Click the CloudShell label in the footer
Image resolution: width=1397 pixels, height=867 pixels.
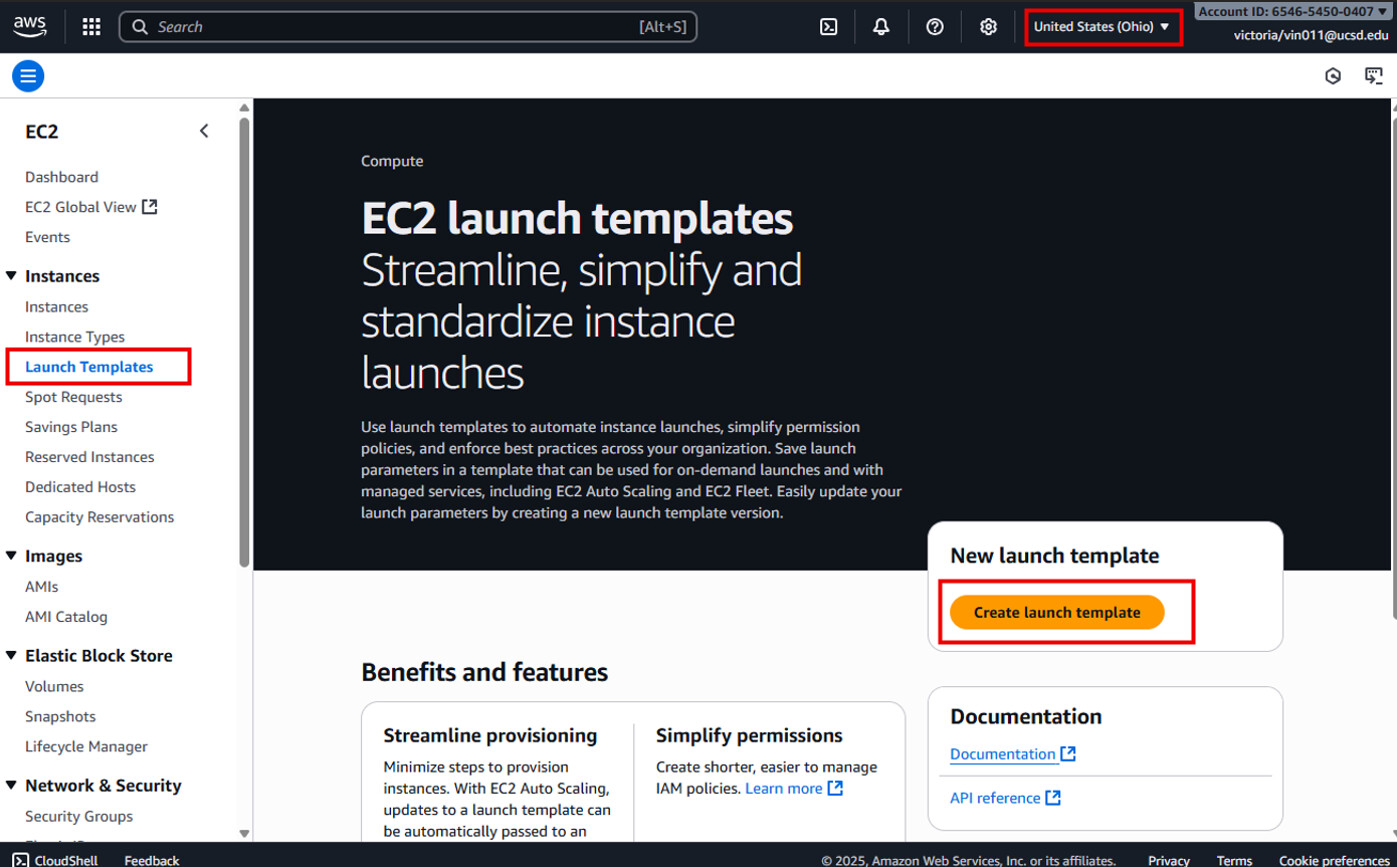[66, 860]
